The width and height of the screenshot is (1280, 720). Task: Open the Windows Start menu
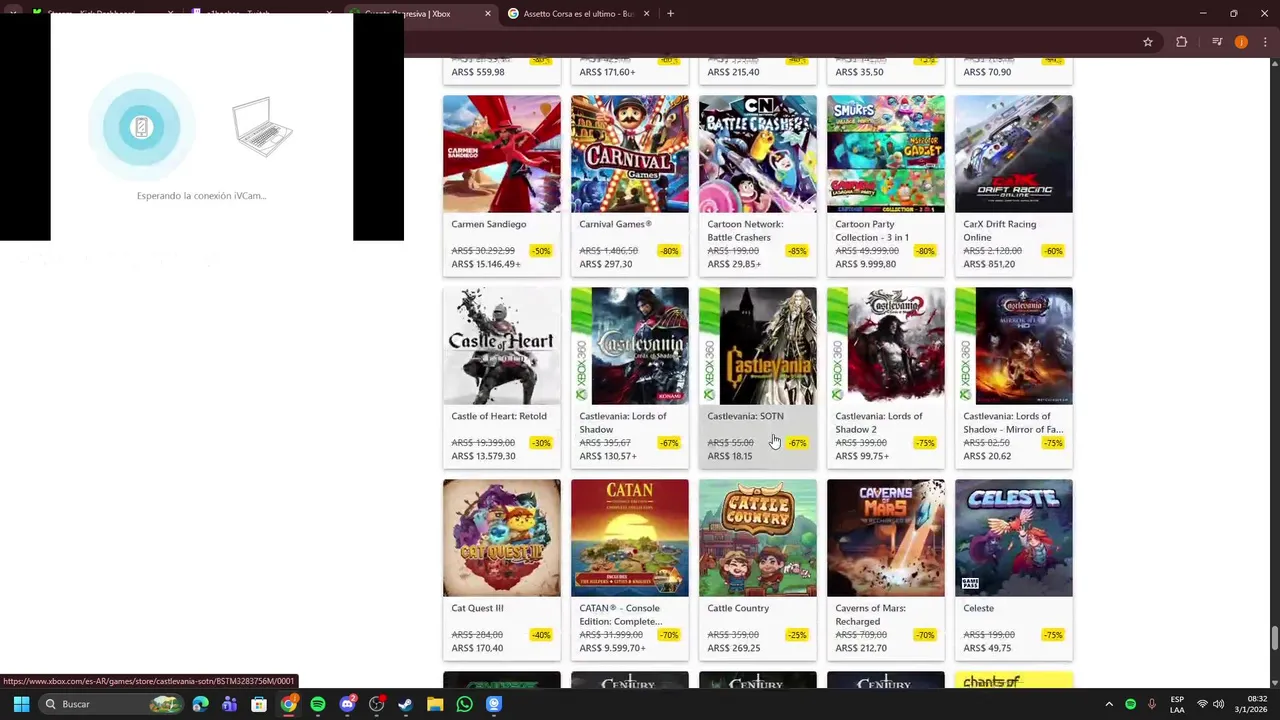(21, 704)
